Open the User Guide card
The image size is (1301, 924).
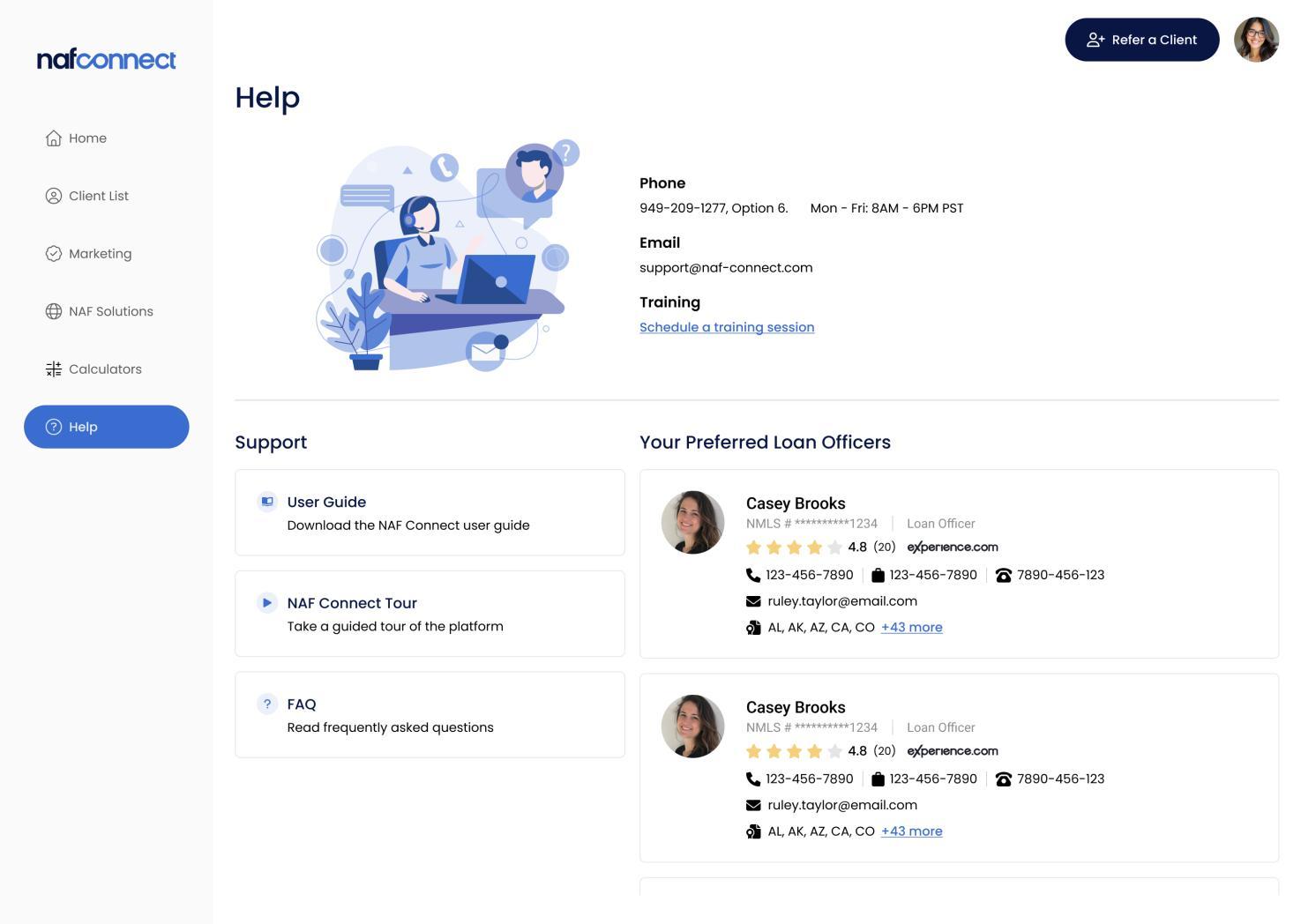pos(430,513)
